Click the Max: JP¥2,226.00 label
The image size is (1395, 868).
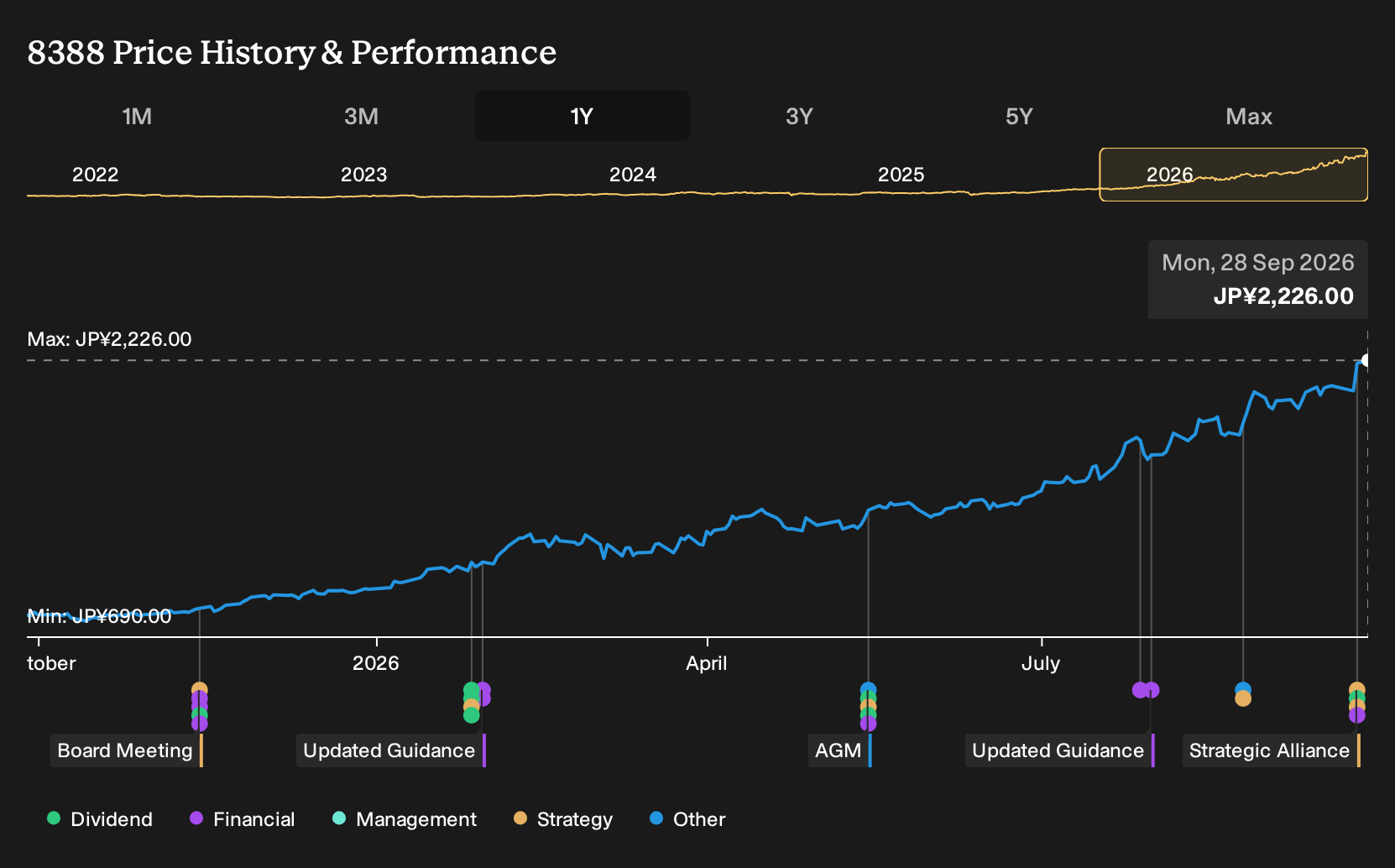click(x=109, y=339)
